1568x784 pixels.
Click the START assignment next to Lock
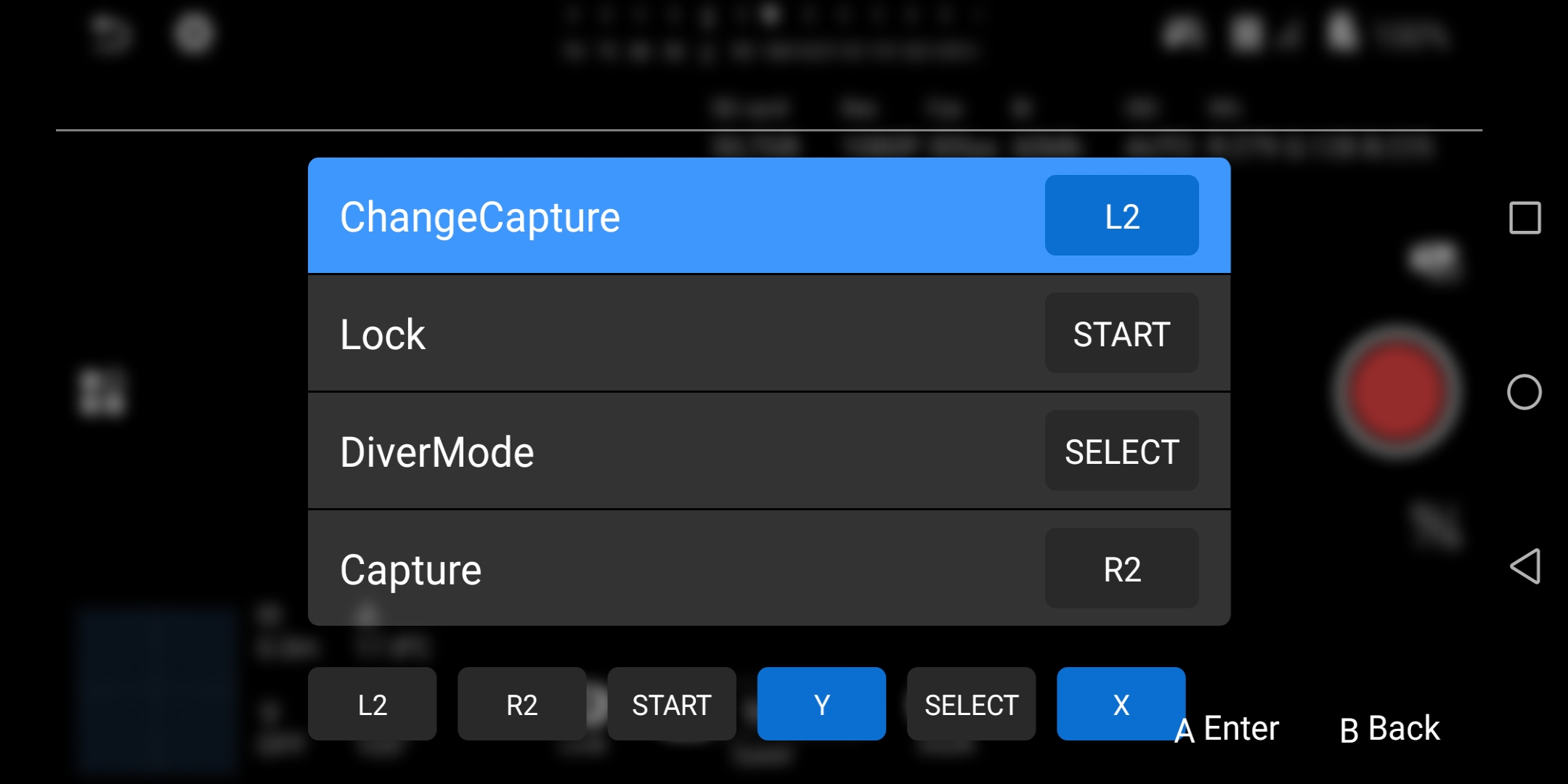[1121, 333]
